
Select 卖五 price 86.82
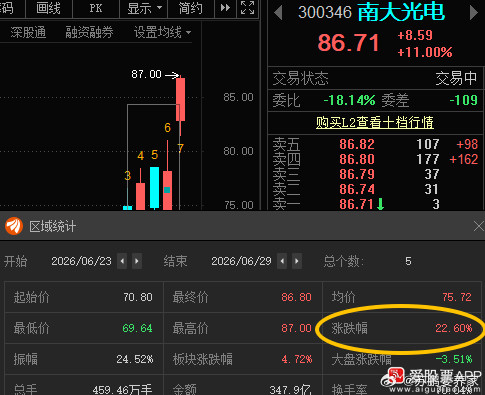(x=357, y=144)
